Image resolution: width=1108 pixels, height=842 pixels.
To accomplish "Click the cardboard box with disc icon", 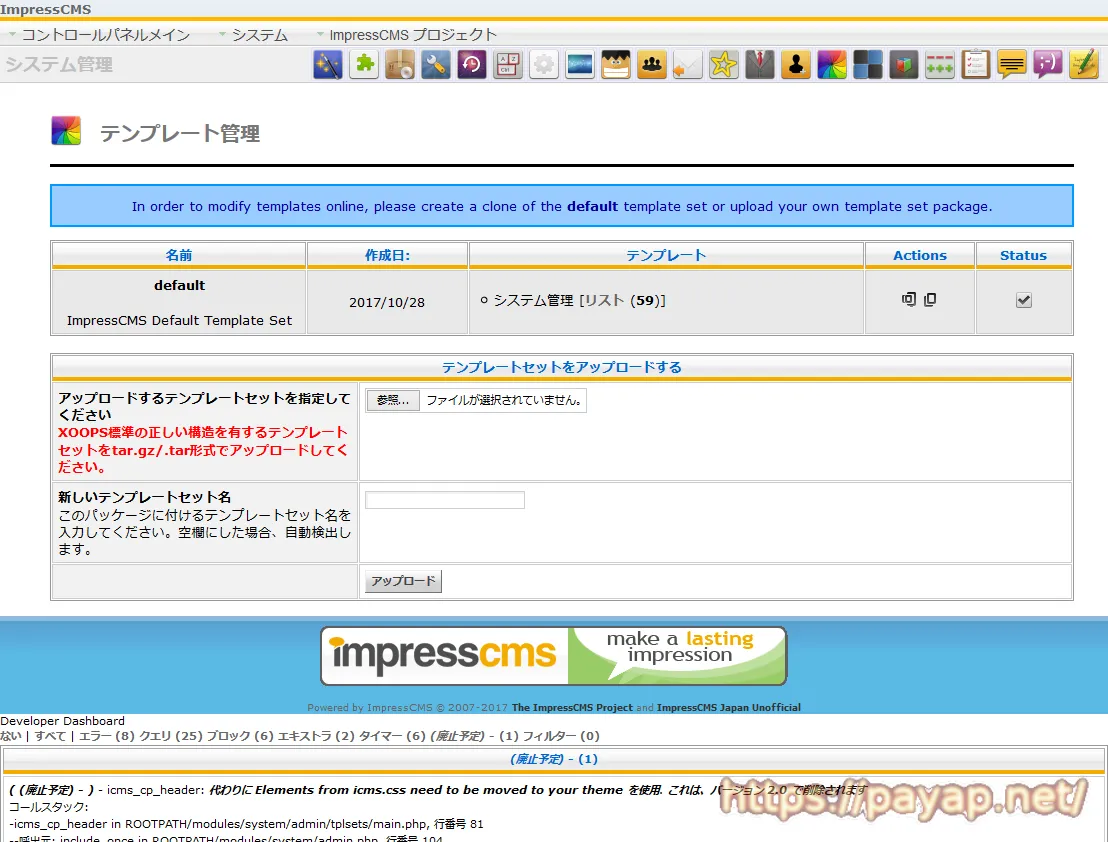I will coord(400,65).
